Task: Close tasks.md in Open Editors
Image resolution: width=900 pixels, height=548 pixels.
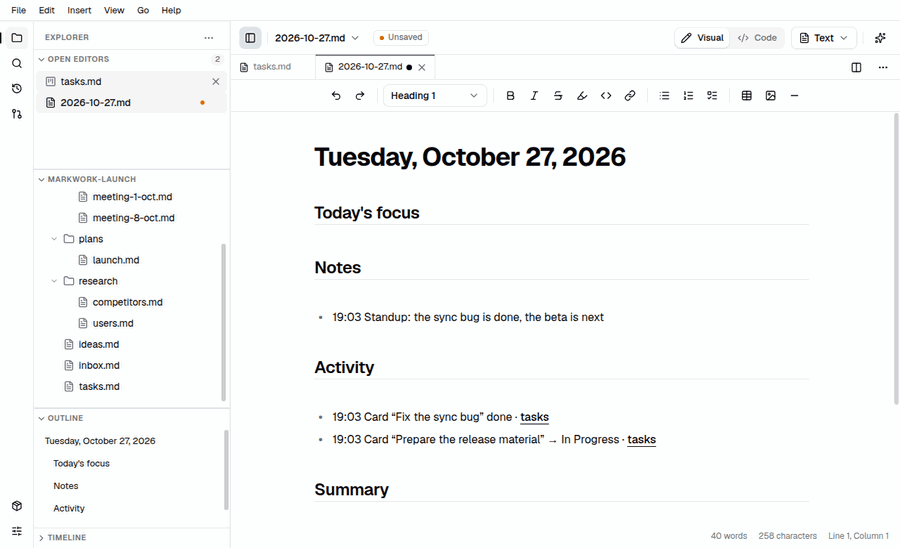Action: pyautogui.click(x=216, y=81)
